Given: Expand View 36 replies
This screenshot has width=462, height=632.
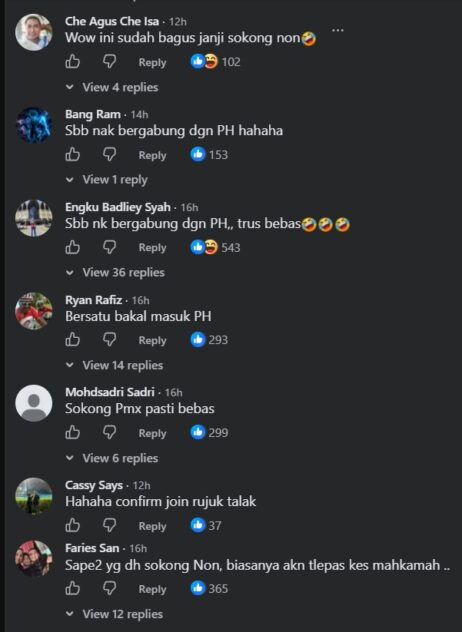Looking at the screenshot, I should point(115,272).
